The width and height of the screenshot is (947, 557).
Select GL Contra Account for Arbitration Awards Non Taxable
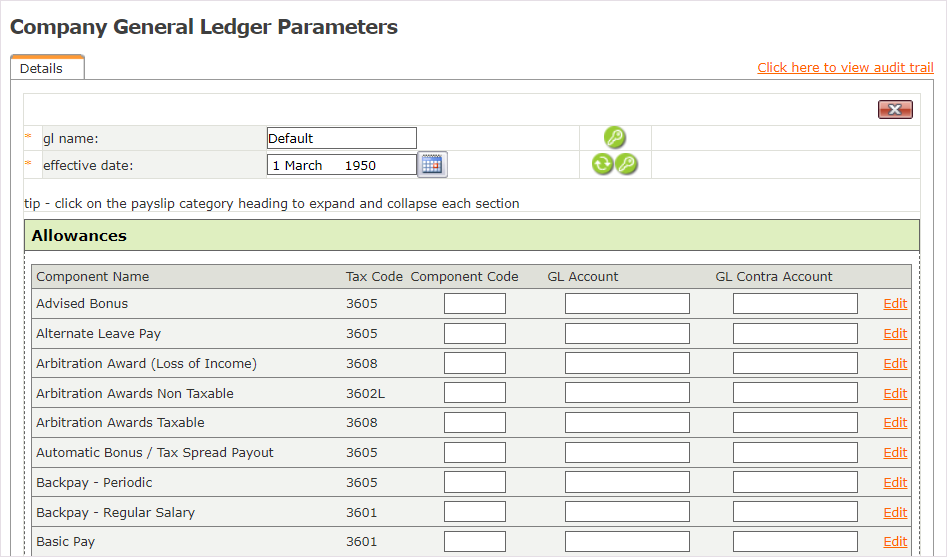click(795, 393)
